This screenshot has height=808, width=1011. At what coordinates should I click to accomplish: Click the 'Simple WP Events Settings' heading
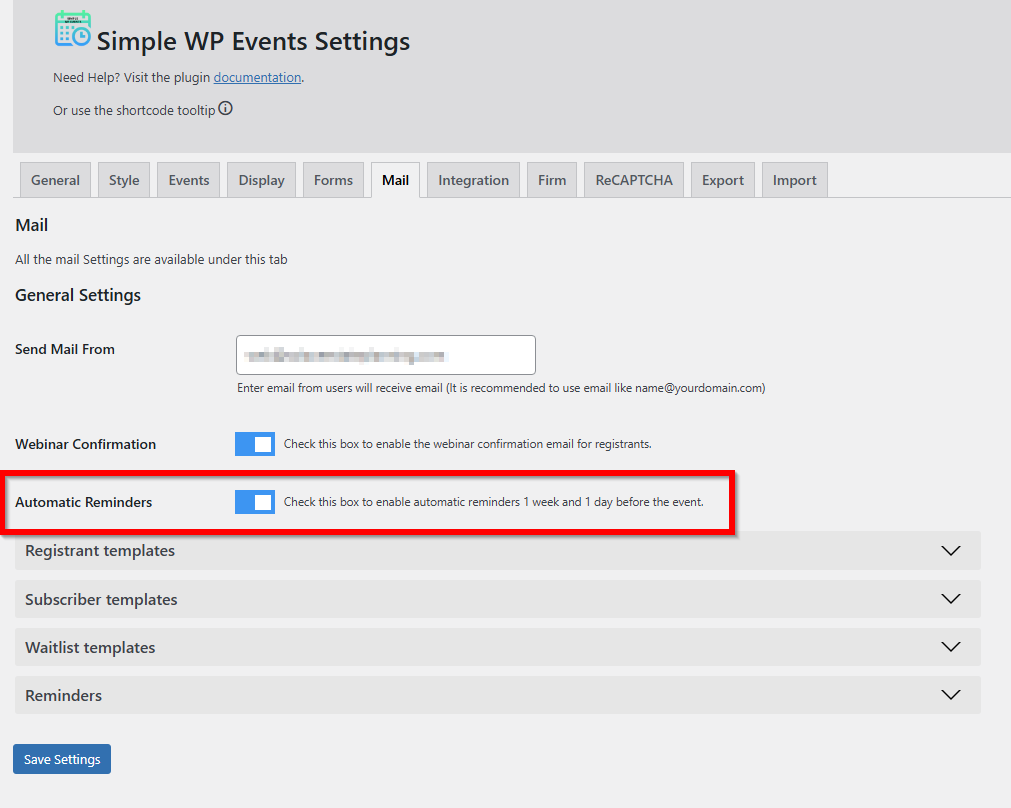click(x=253, y=41)
